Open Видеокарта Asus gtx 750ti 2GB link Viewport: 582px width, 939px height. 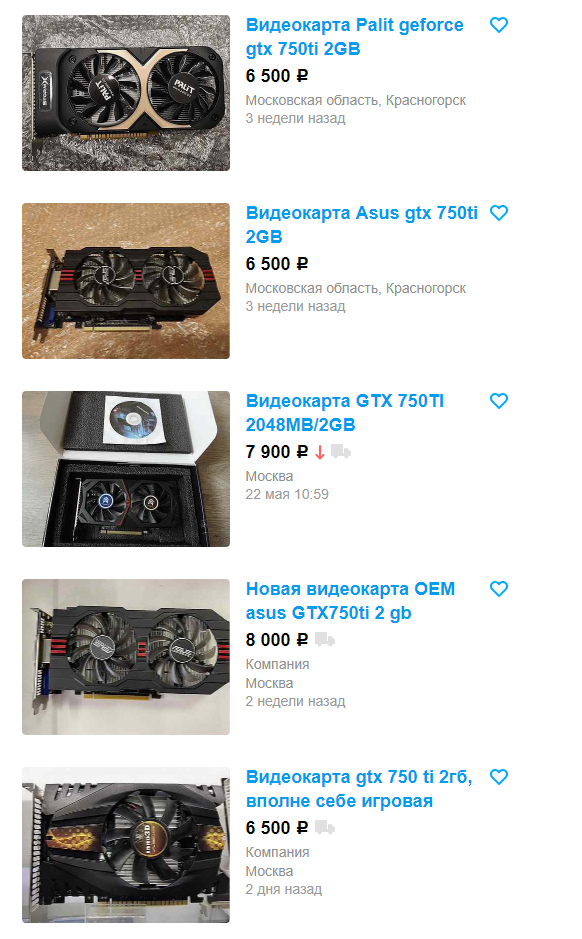click(362, 225)
